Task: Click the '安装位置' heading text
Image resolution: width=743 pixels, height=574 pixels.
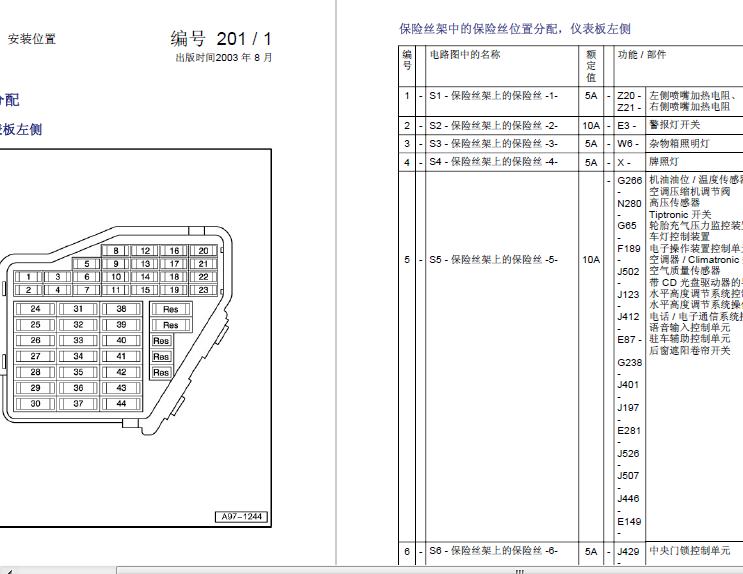Action: 32,39
